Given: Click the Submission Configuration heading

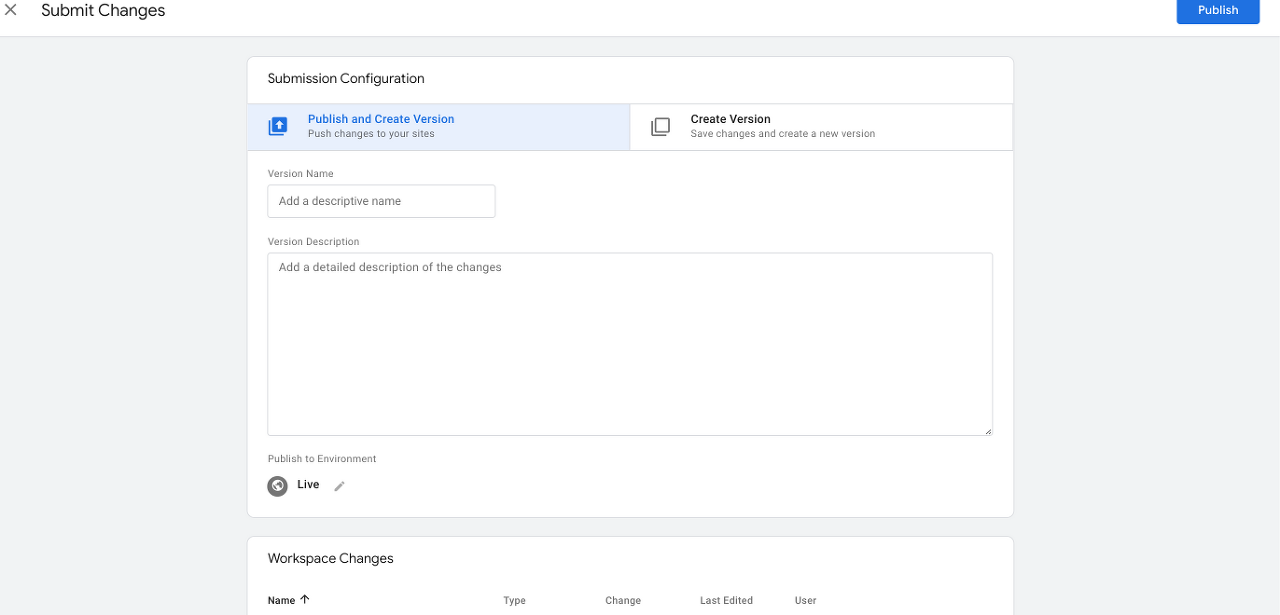Looking at the screenshot, I should [x=346, y=79].
